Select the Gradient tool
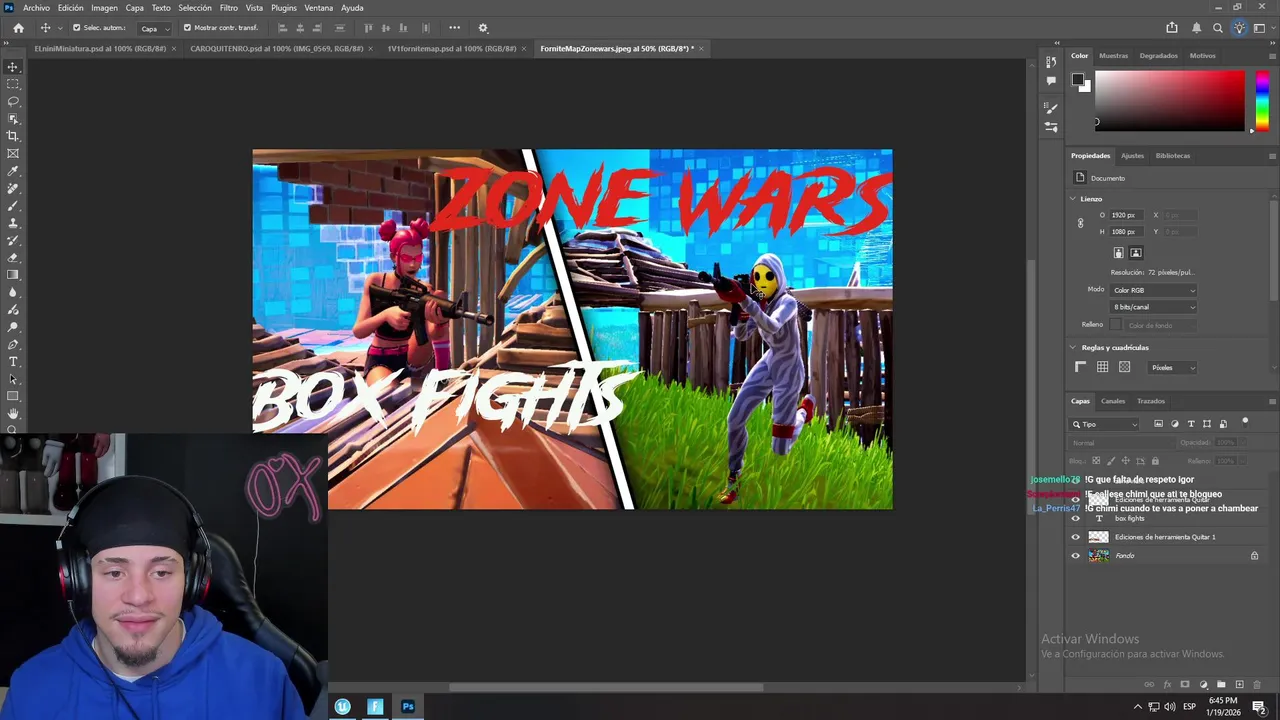Screen dimensions: 1280x720 [x=13, y=275]
